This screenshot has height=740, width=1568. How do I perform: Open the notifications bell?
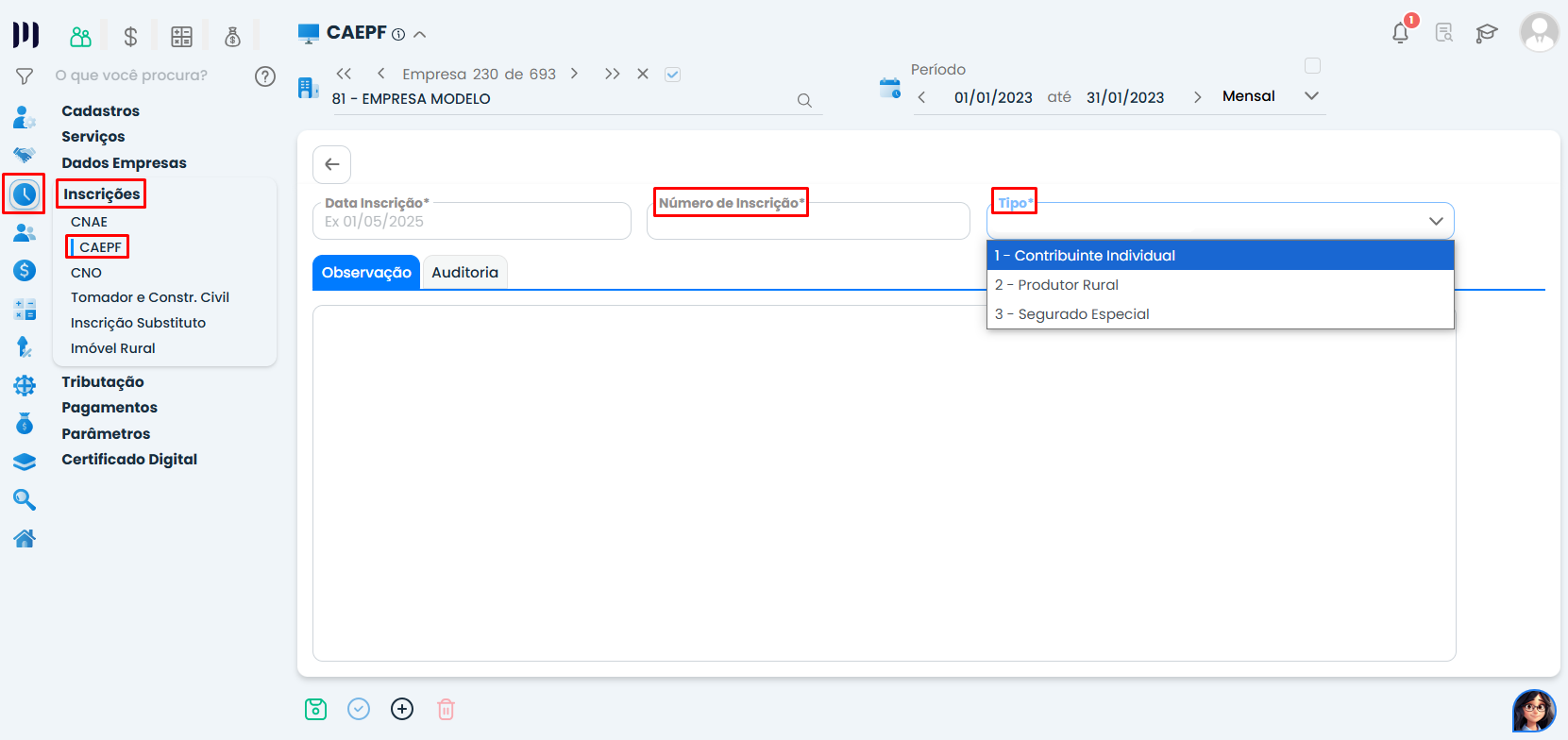(1401, 33)
